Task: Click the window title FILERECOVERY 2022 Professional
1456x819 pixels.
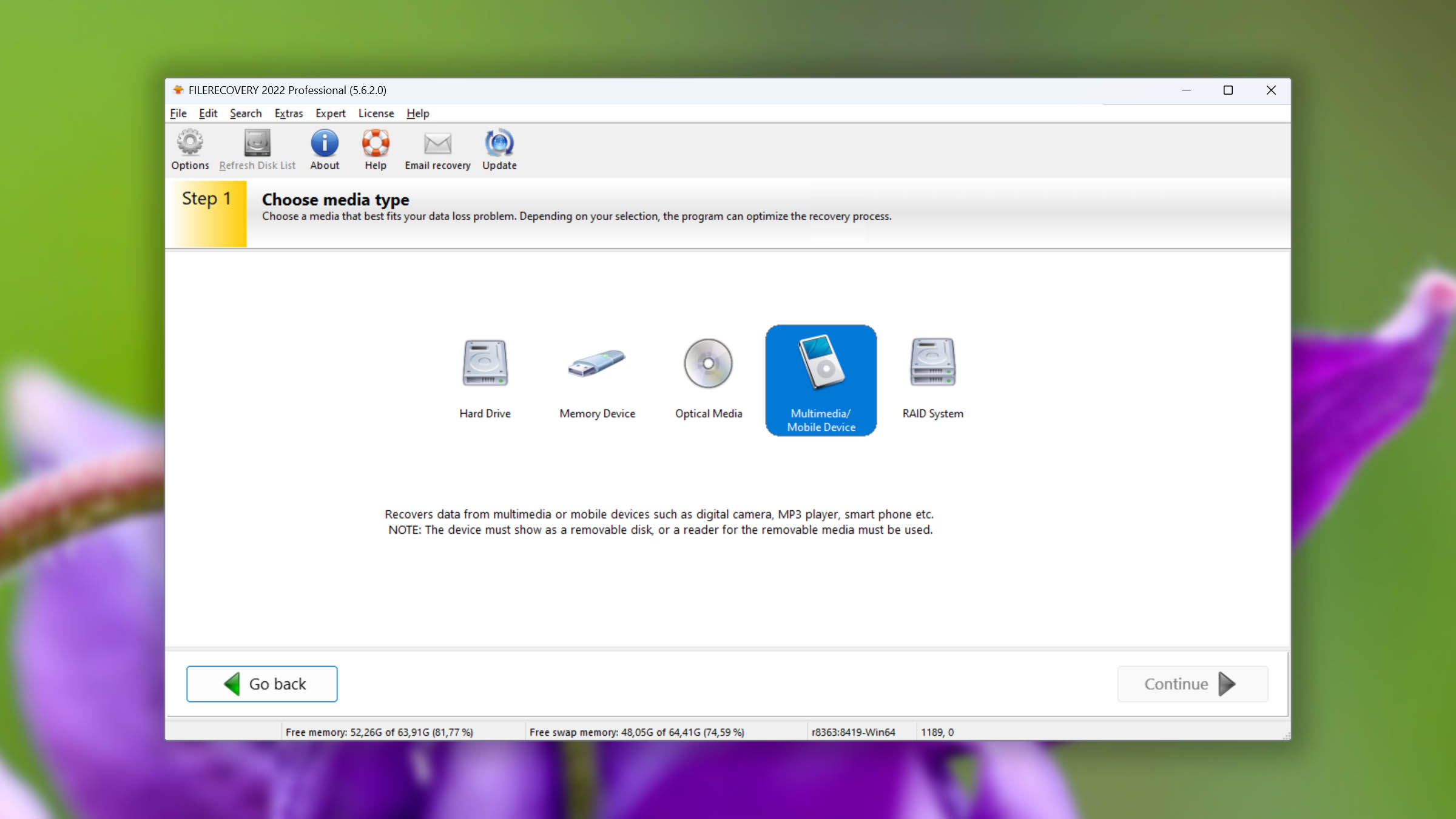Action: click(x=287, y=90)
